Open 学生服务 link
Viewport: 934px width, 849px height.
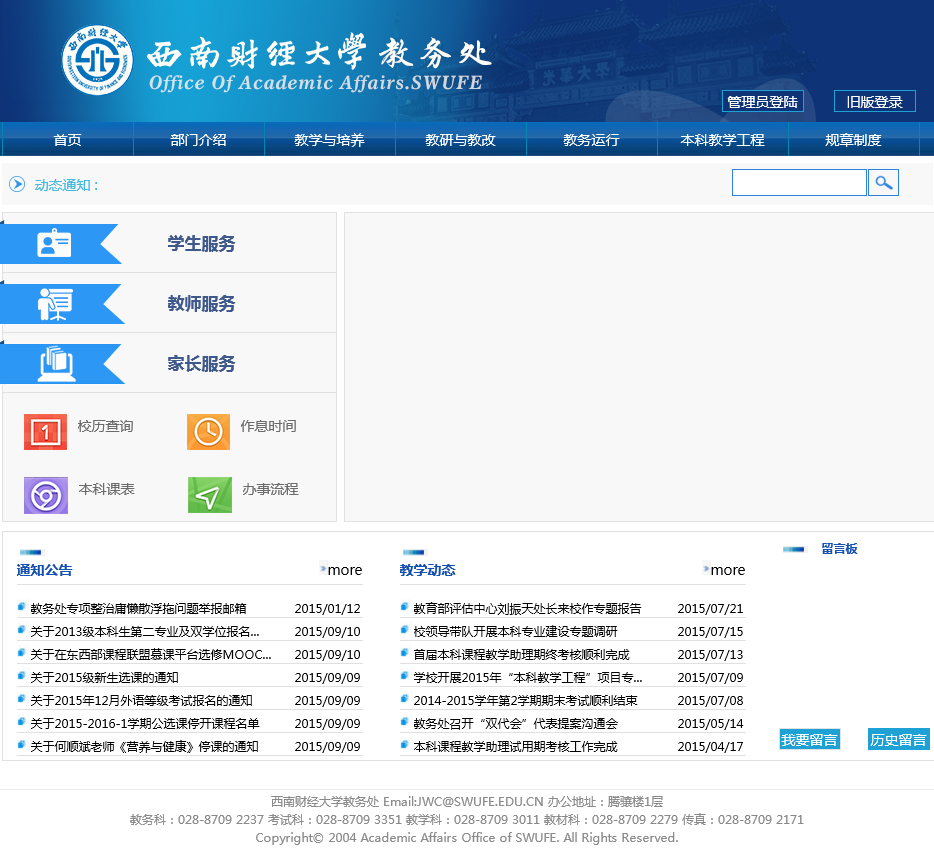[x=201, y=244]
